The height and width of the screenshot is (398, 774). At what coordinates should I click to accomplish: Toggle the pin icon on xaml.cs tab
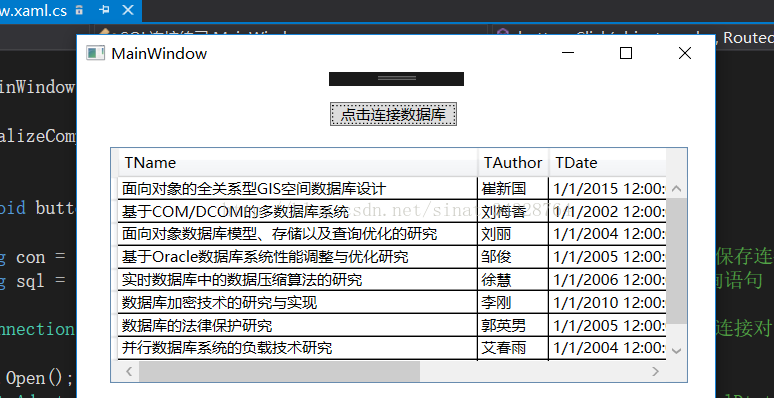pos(104,10)
